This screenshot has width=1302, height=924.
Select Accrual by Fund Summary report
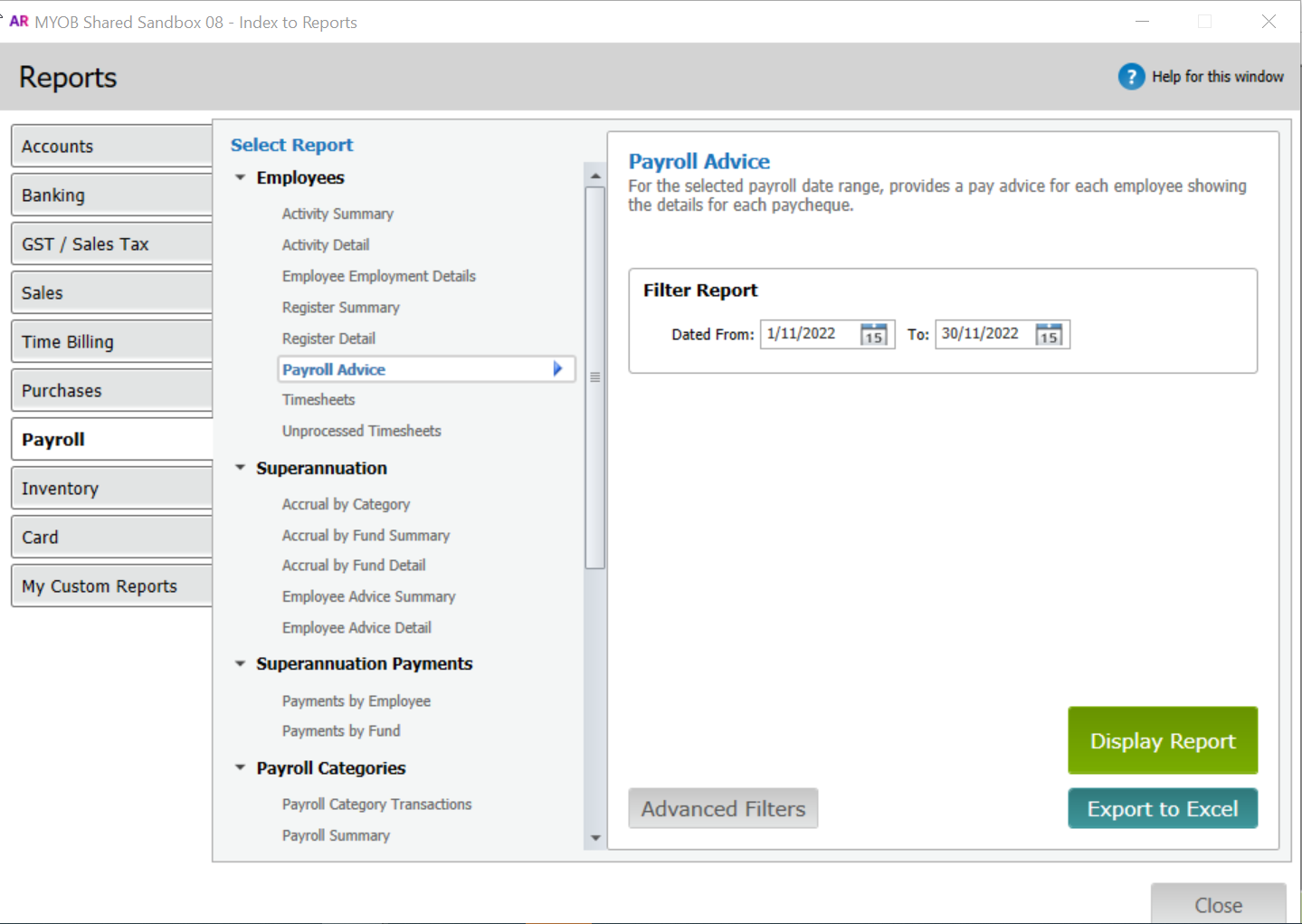(x=366, y=535)
